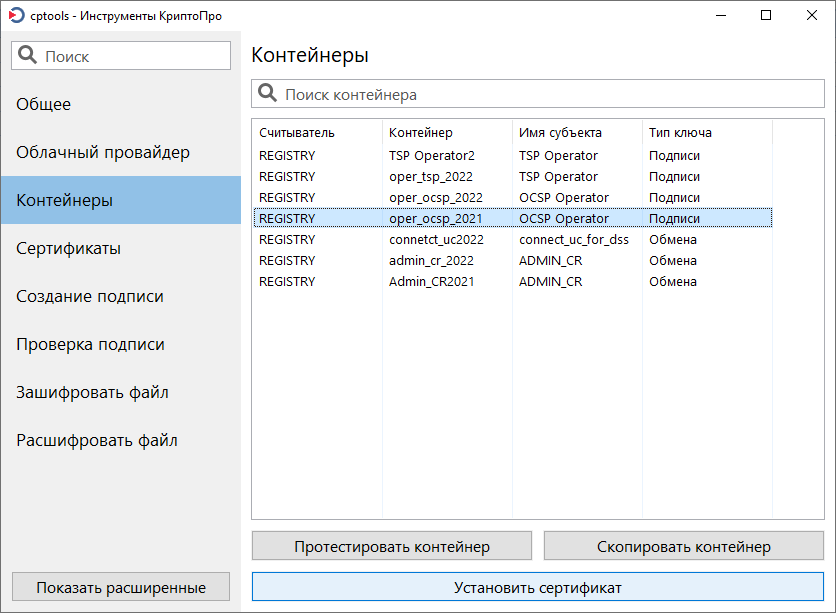Switch to Расшифровать файл section
Viewport: 836px width, 613px height.
tap(121, 440)
